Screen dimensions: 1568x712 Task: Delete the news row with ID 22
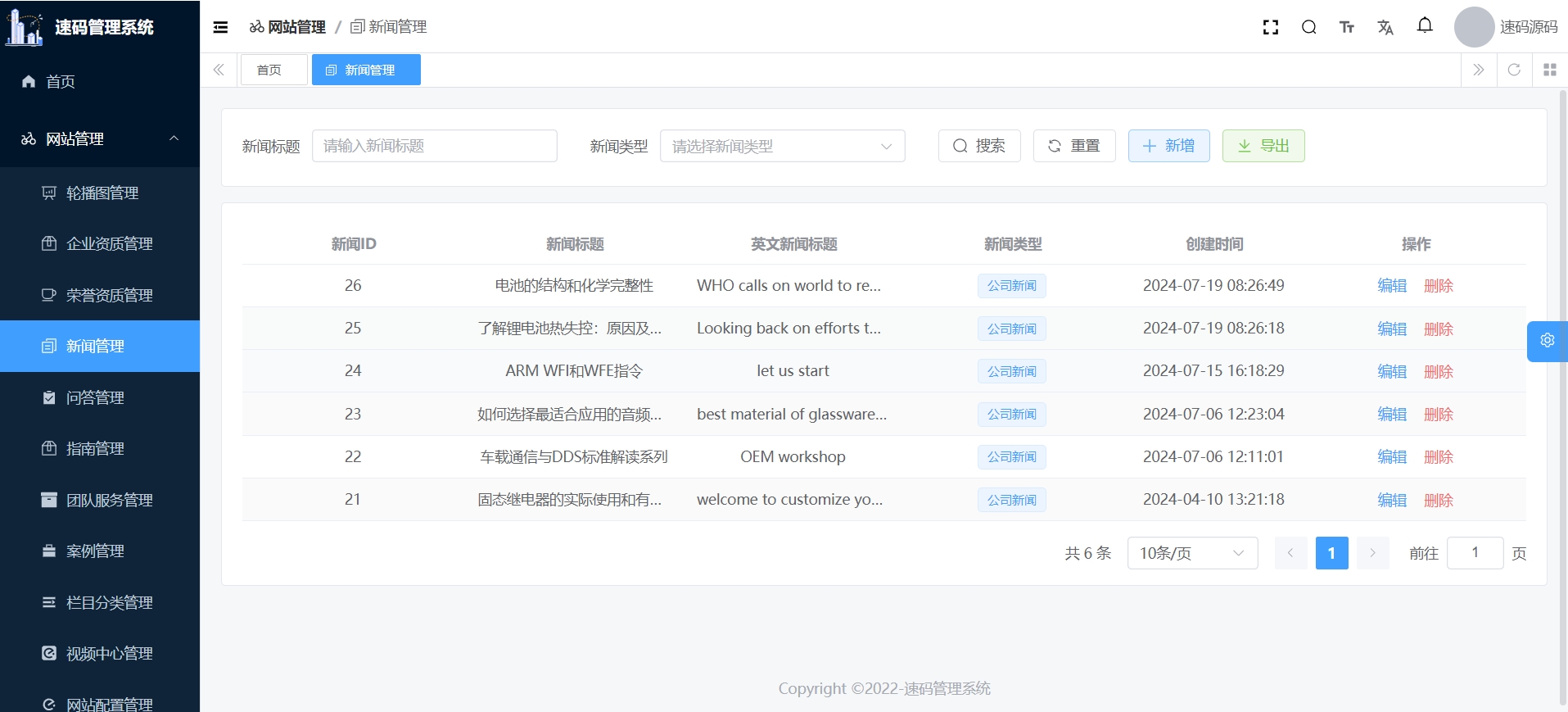point(1438,457)
